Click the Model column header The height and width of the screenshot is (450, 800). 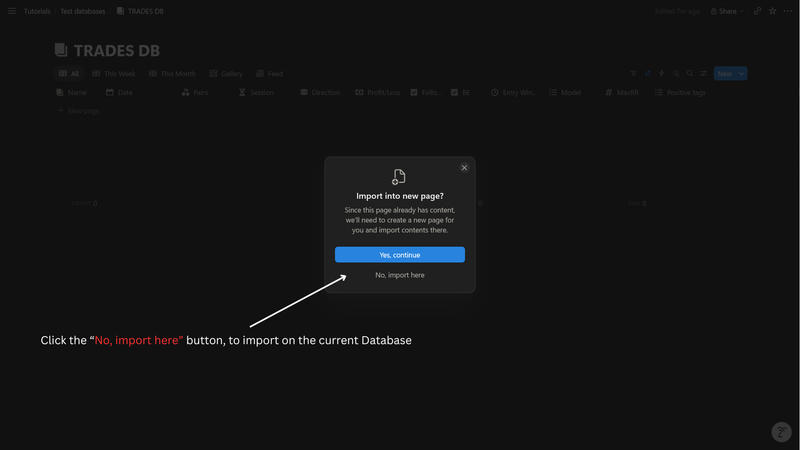click(565, 92)
